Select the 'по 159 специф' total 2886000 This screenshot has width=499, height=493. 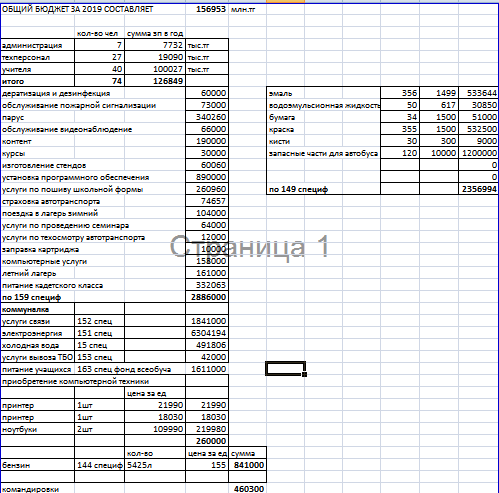tap(207, 297)
